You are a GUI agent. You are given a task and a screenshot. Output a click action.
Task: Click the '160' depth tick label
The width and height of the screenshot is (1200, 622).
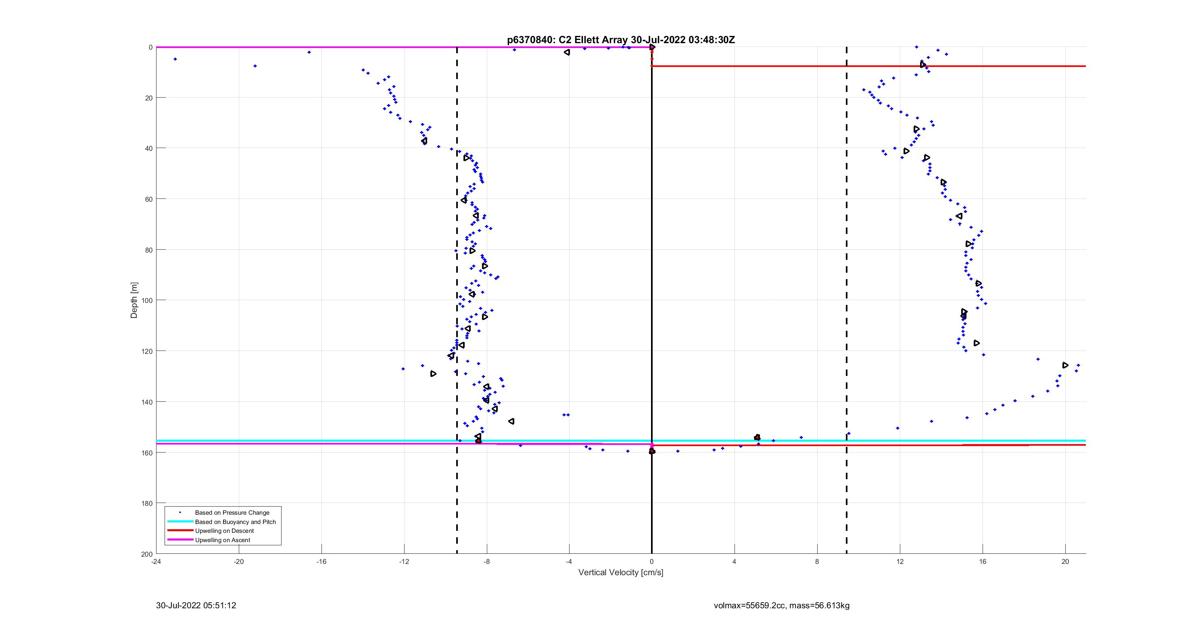[146, 452]
